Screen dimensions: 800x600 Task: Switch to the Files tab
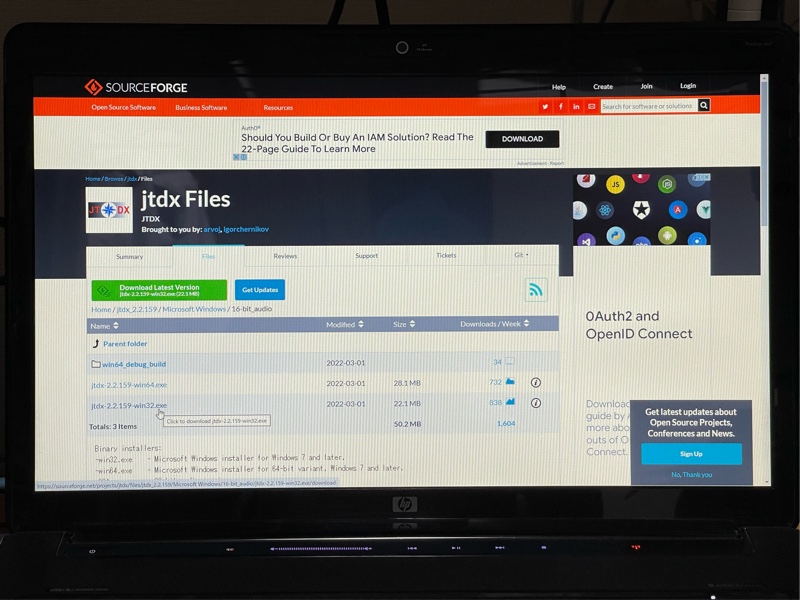coord(208,256)
